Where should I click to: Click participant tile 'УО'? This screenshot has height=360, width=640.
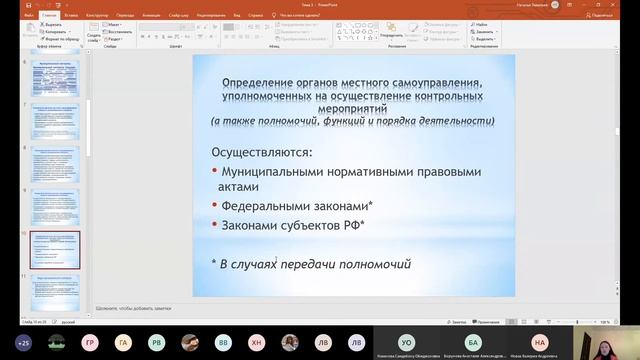(x=407, y=343)
